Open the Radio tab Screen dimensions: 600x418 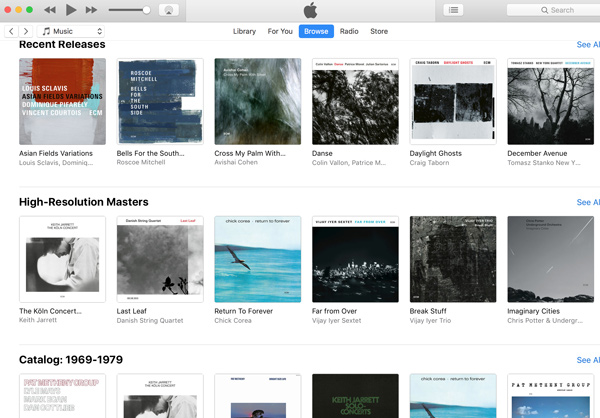(x=349, y=31)
